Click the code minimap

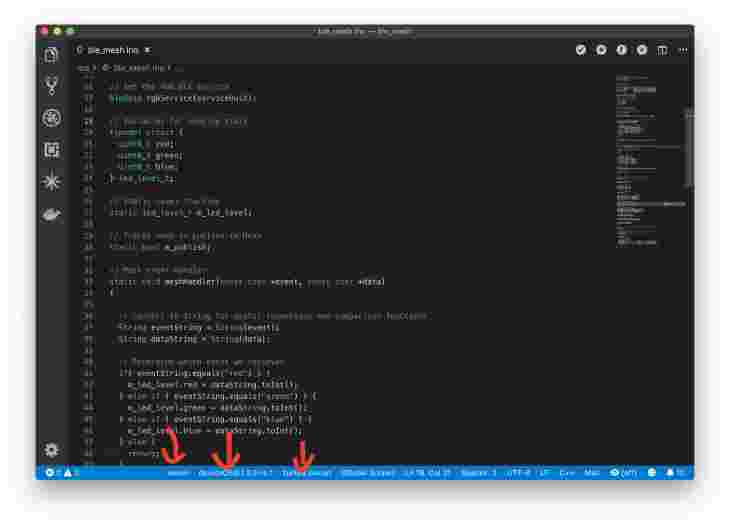[x=650, y=161]
